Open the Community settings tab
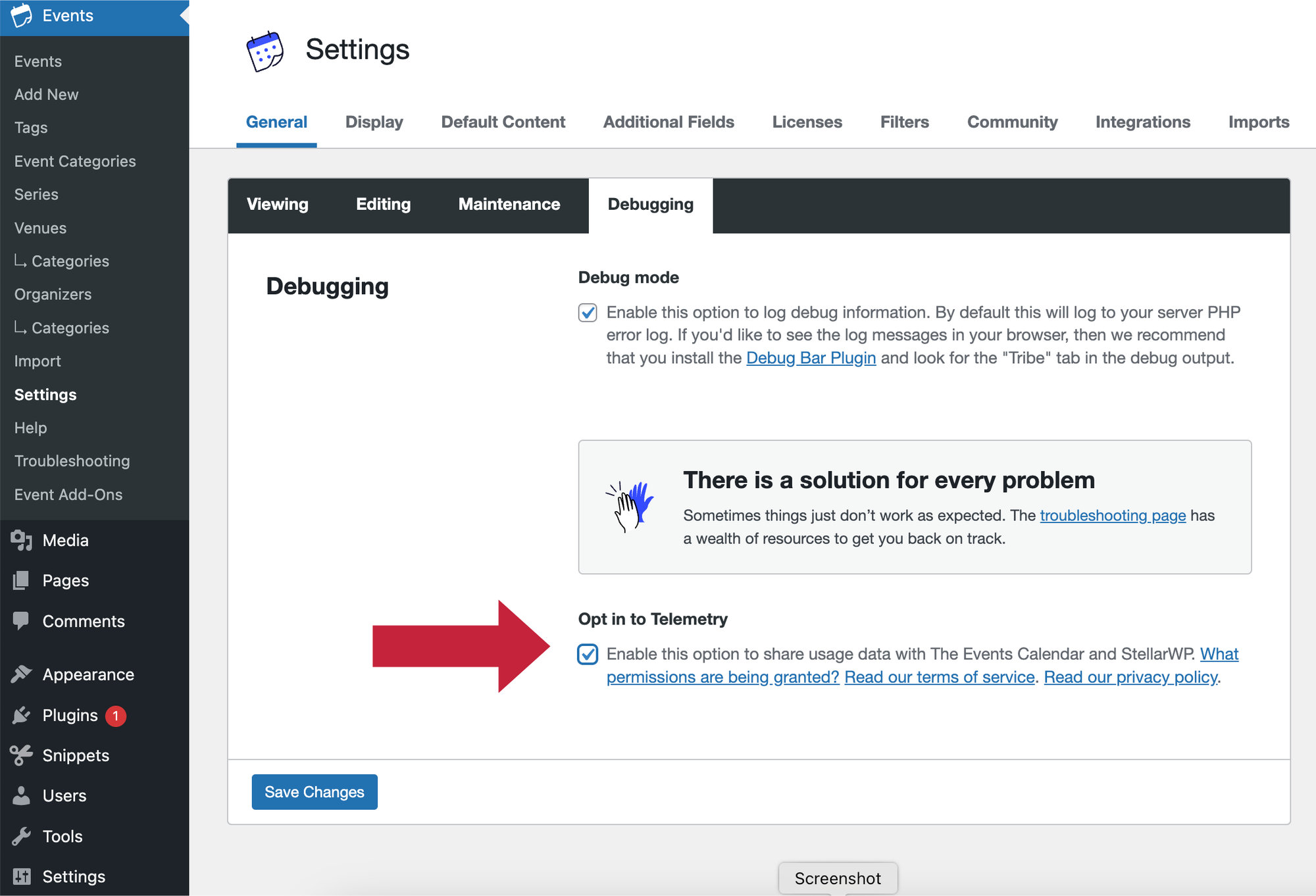Image resolution: width=1316 pixels, height=896 pixels. [1012, 122]
